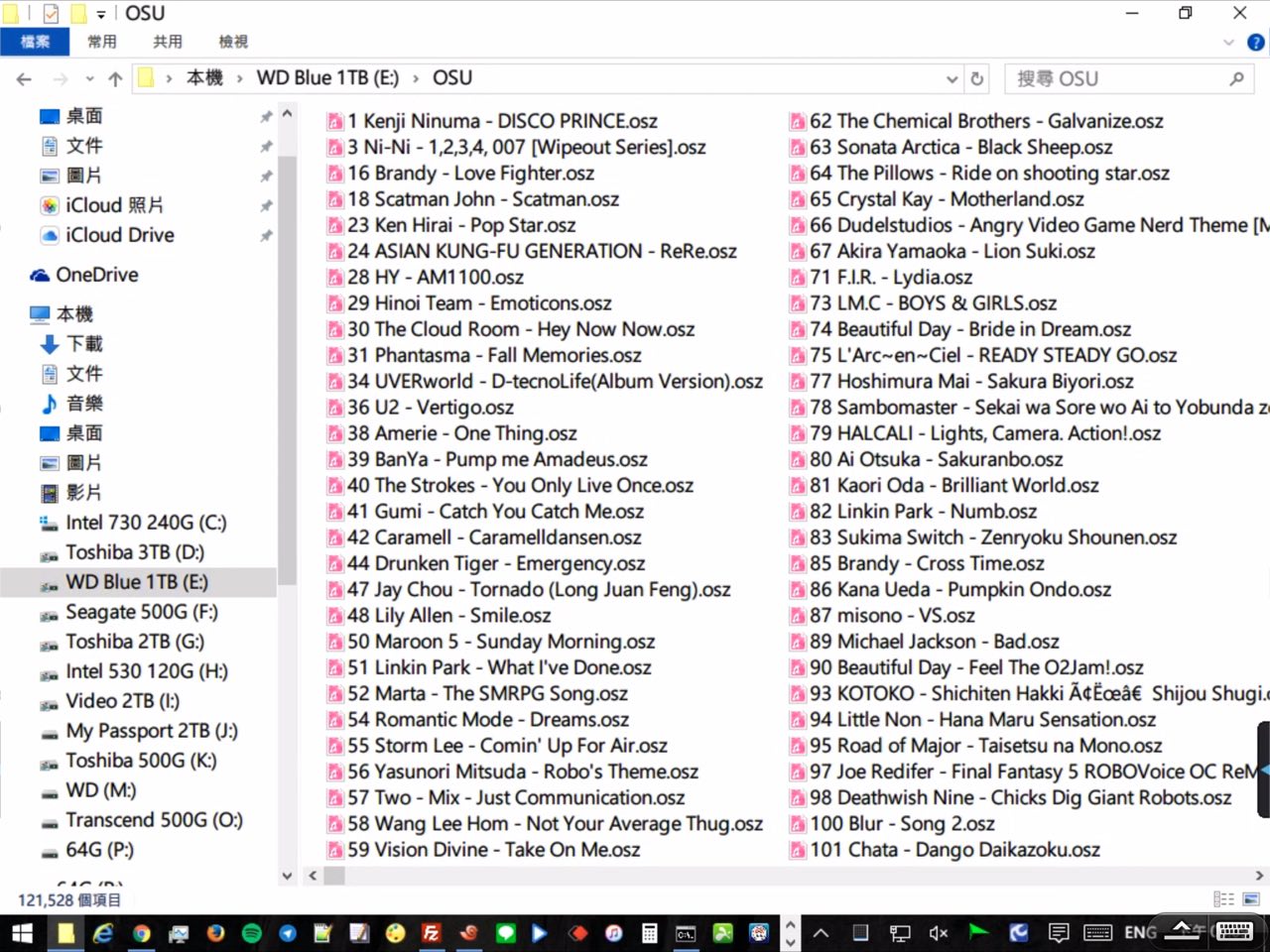The height and width of the screenshot is (952, 1270).
Task: Click the Spotify icon in the taskbar
Action: click(x=251, y=933)
